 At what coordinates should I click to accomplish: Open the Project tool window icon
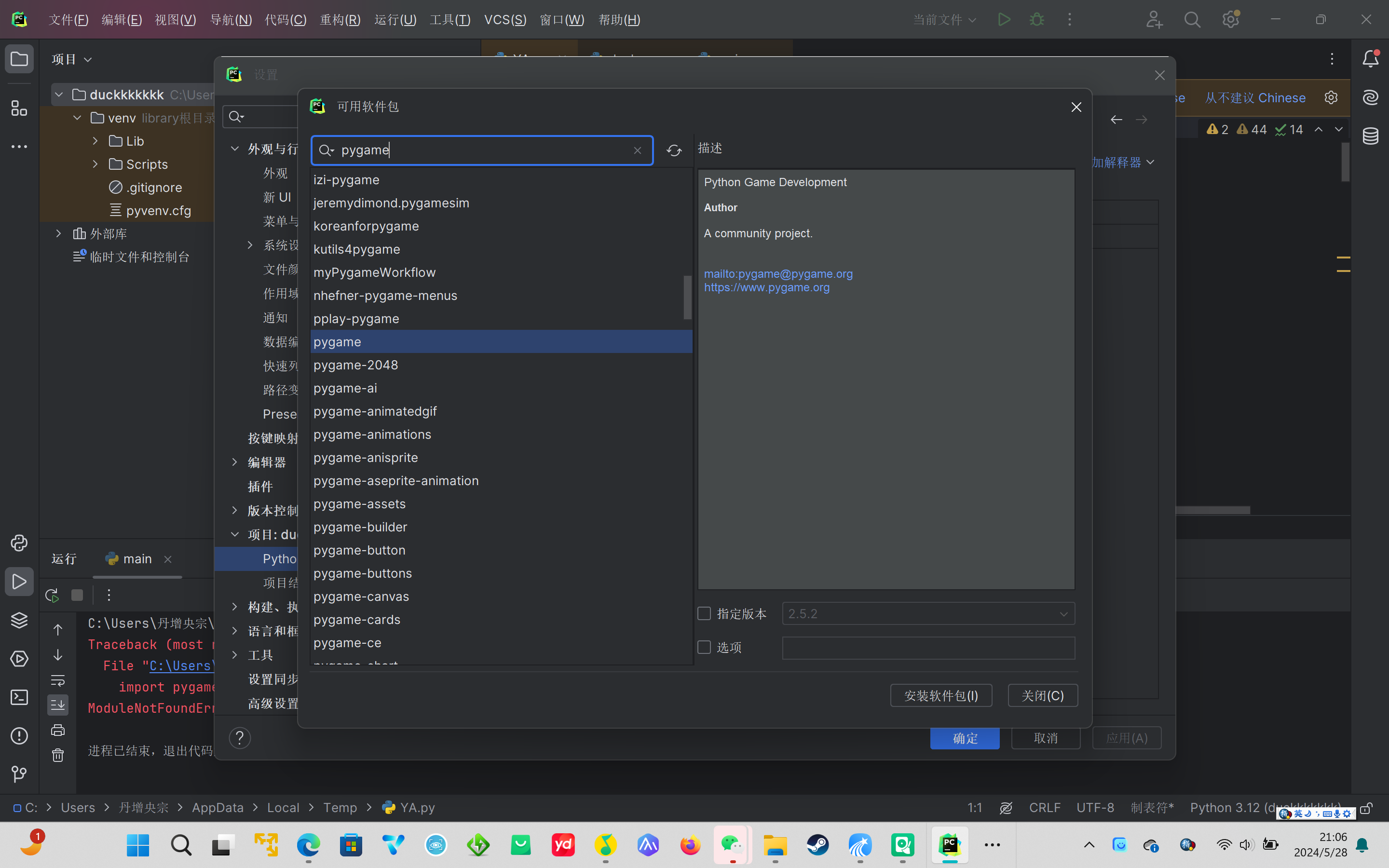[19, 58]
